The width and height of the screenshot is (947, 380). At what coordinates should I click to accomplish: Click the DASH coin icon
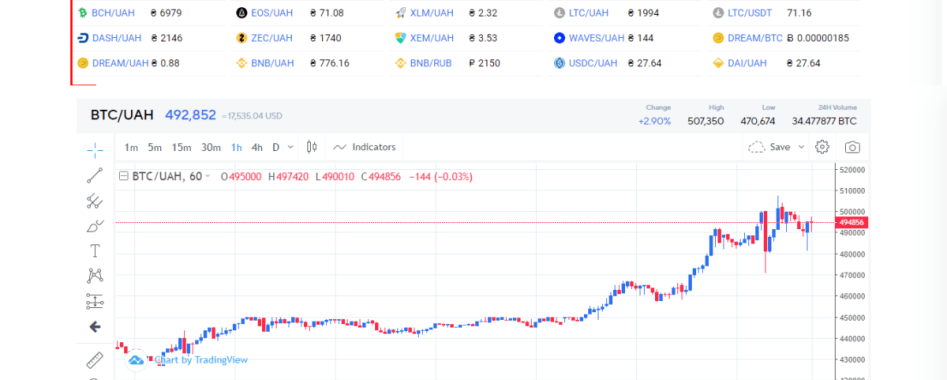point(83,38)
